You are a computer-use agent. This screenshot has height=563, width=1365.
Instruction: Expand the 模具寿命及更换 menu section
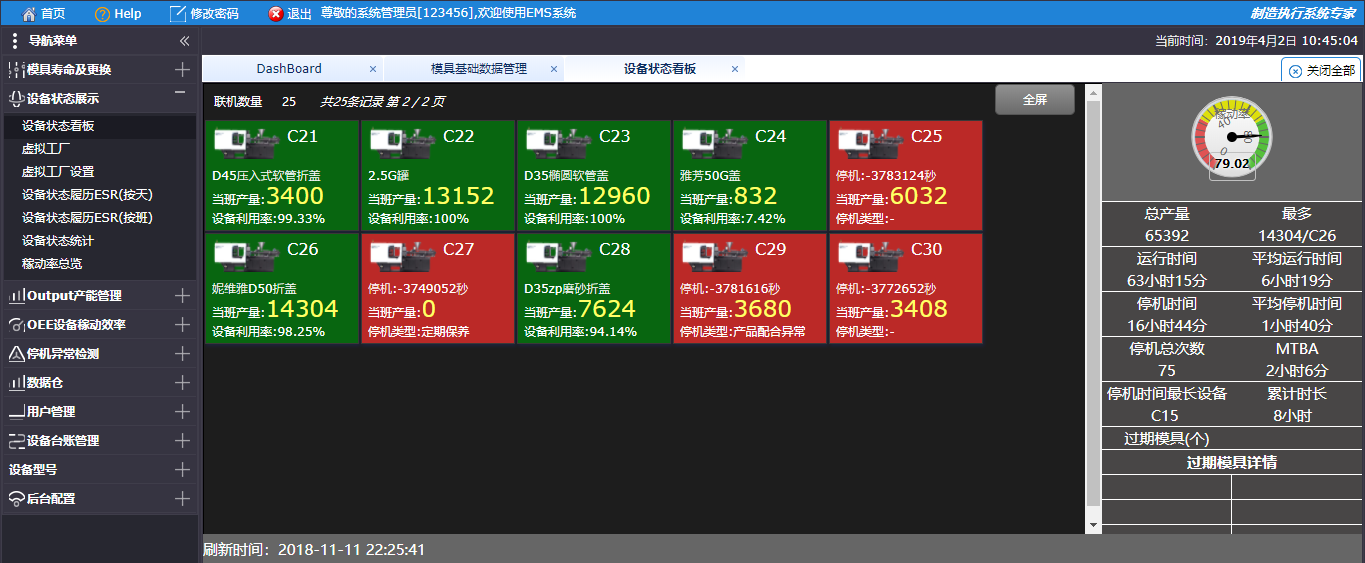coord(182,70)
